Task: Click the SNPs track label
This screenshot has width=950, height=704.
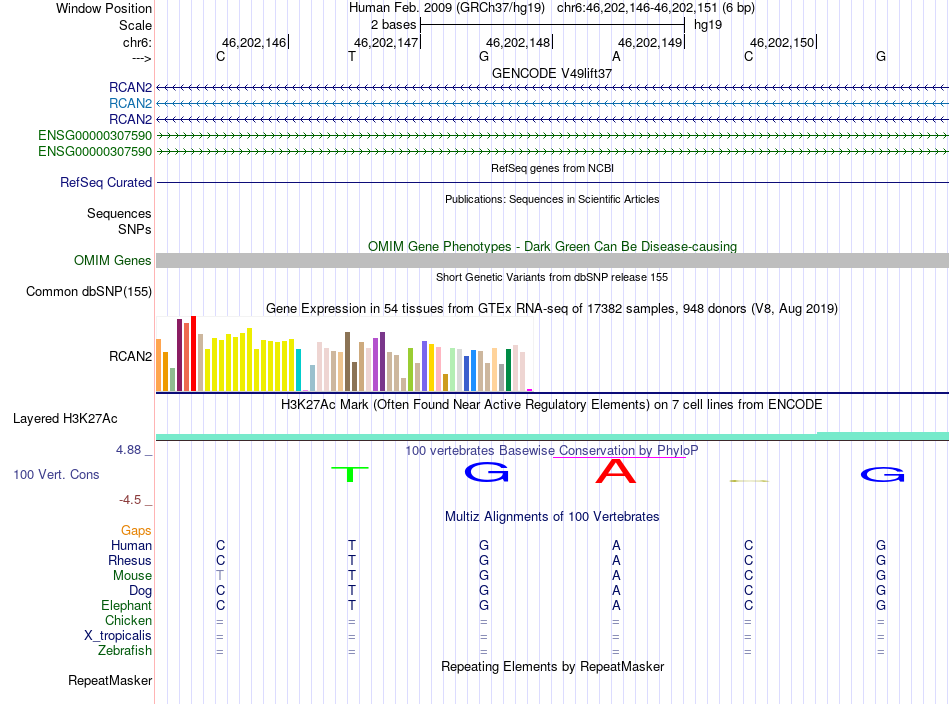Action: click(135, 229)
